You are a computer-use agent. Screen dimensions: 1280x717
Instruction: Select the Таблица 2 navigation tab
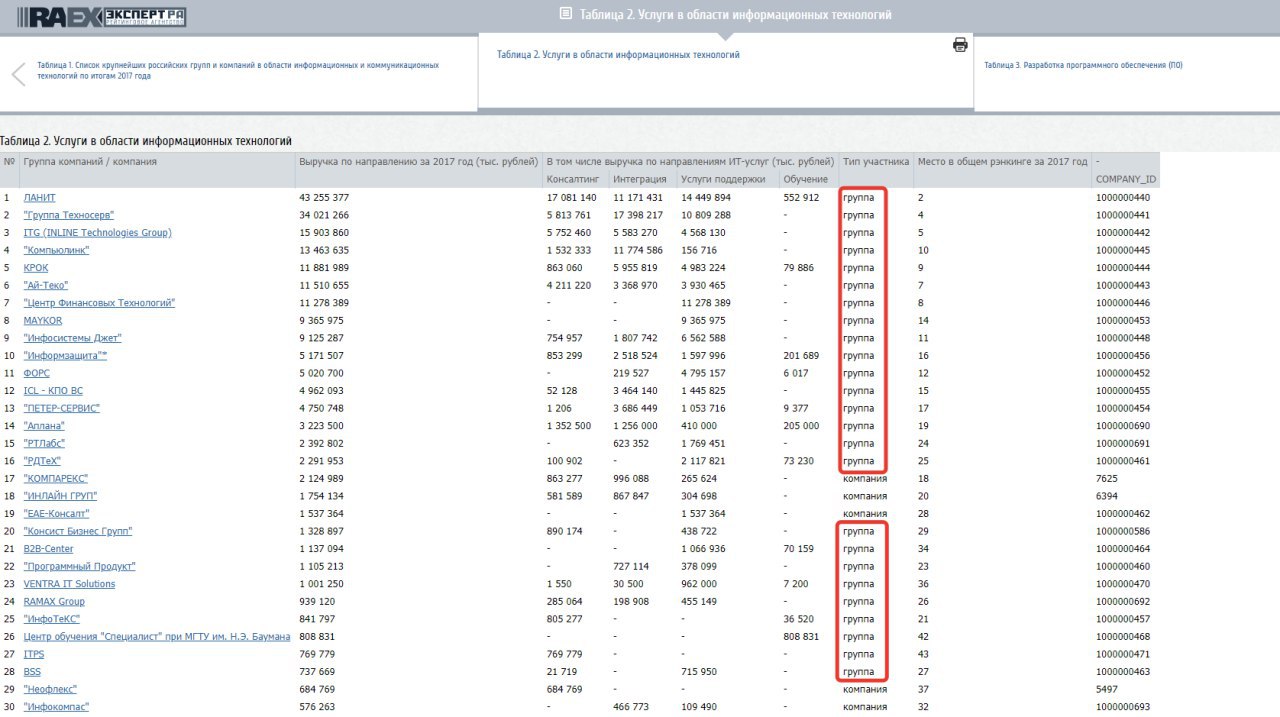(x=618, y=55)
